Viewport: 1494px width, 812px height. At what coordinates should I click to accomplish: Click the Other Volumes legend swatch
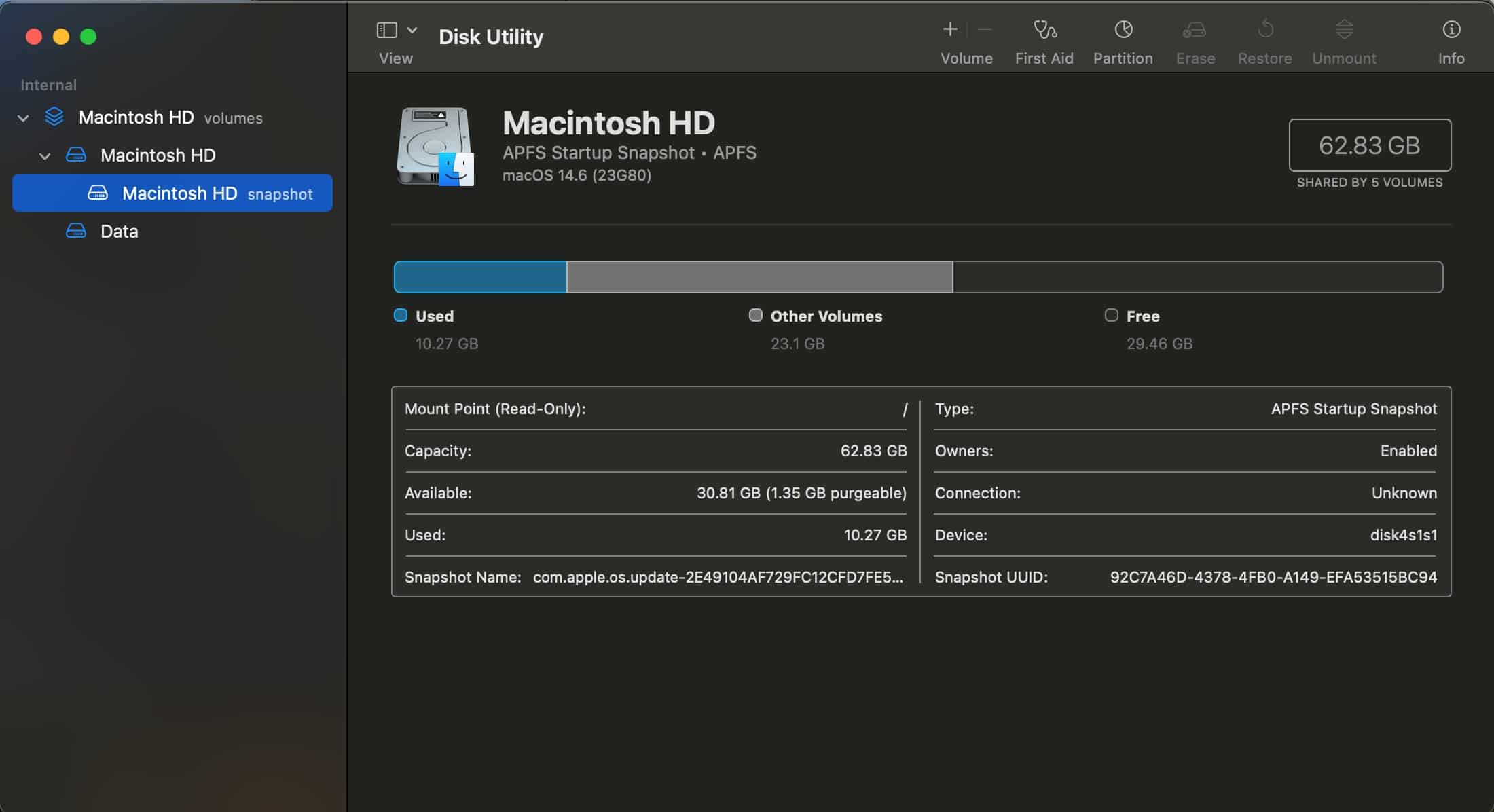point(756,315)
